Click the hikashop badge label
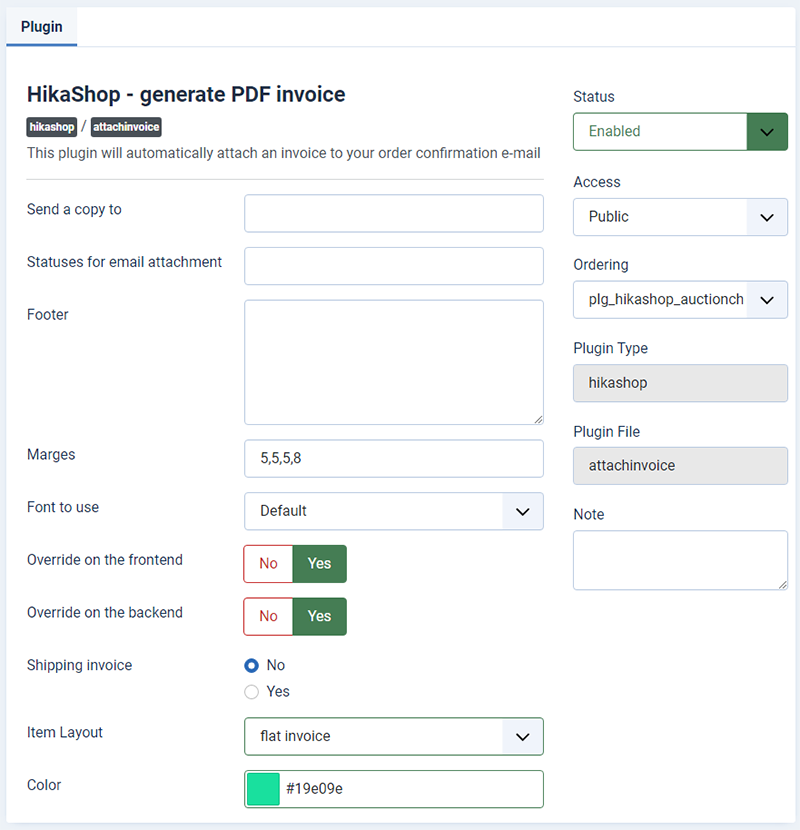This screenshot has height=830, width=800. point(52,127)
